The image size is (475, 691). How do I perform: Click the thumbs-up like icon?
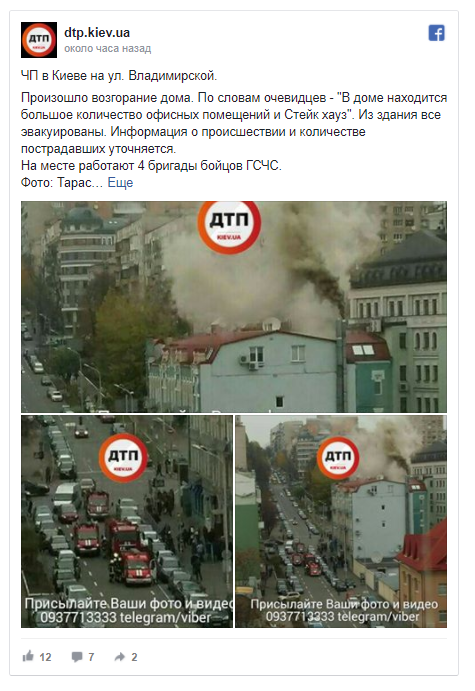click(x=28, y=656)
